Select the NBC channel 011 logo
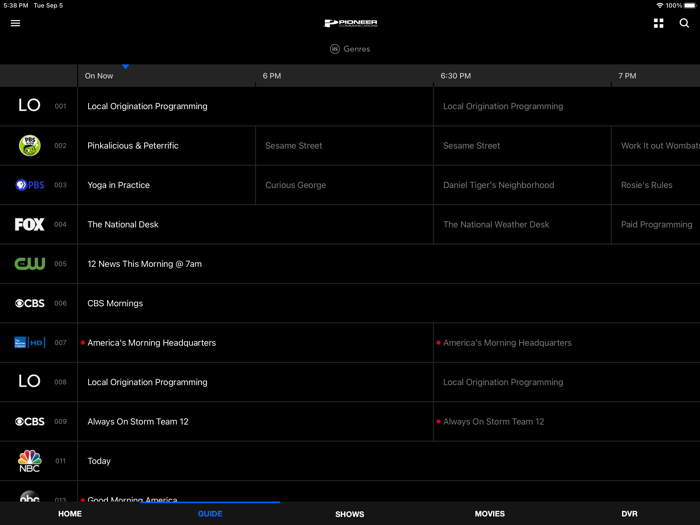Screen dimensions: 700x525 (x=29, y=461)
